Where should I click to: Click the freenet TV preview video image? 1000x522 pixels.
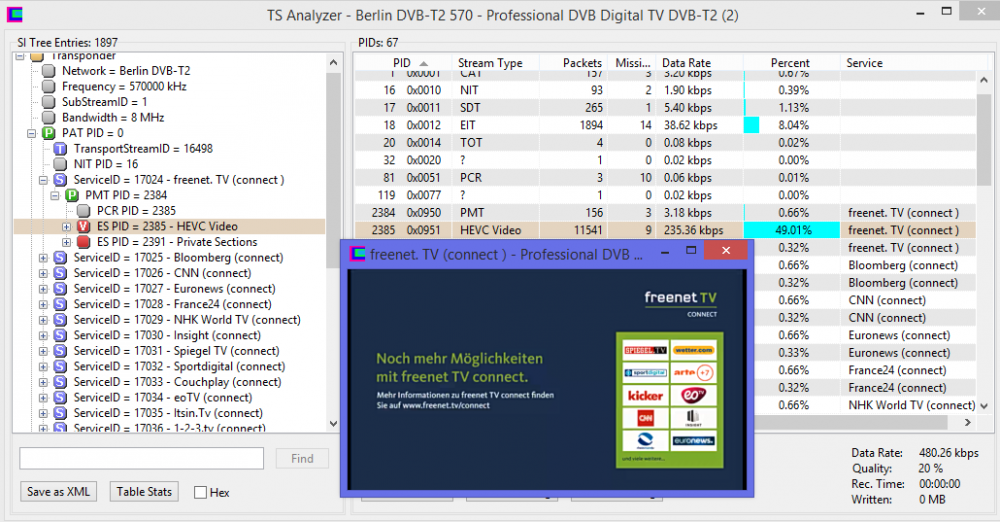(x=547, y=380)
